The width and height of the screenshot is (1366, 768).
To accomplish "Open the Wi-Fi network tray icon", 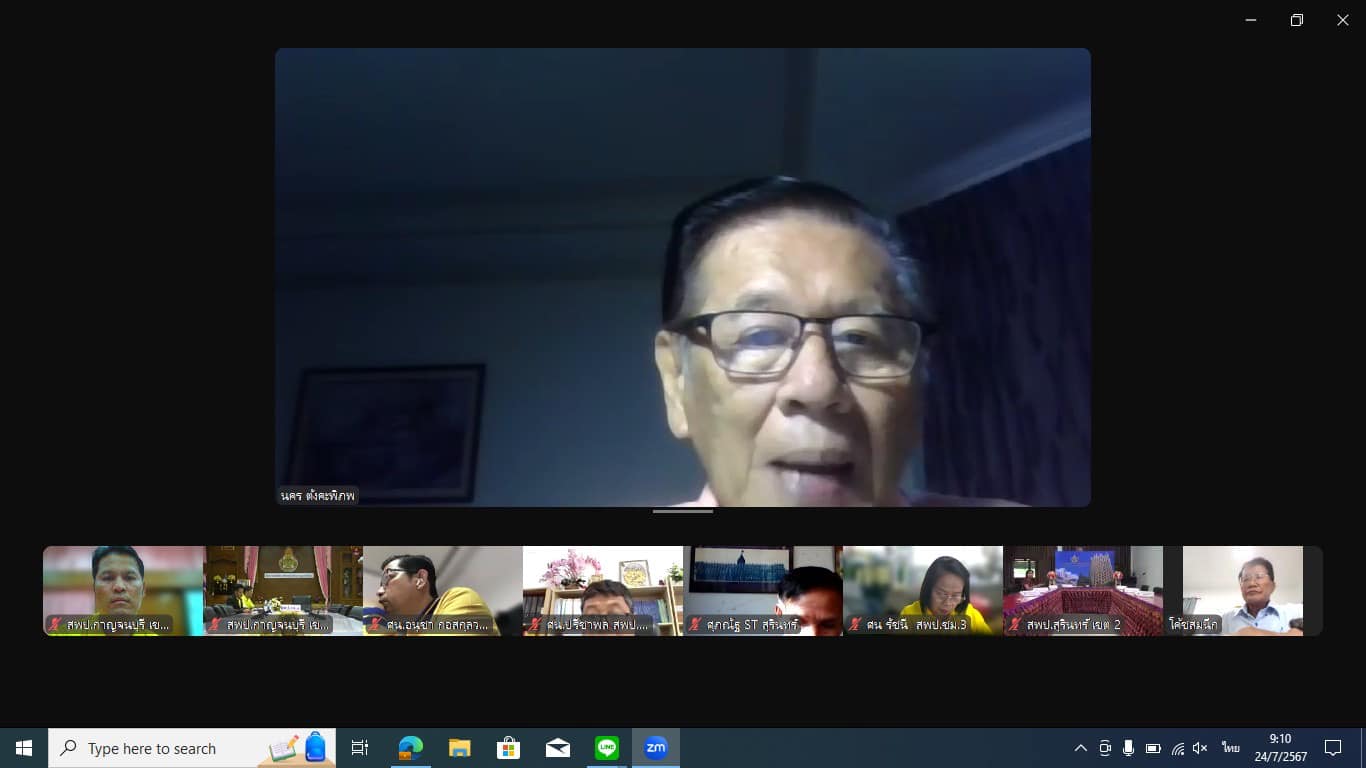I will coord(1178,748).
